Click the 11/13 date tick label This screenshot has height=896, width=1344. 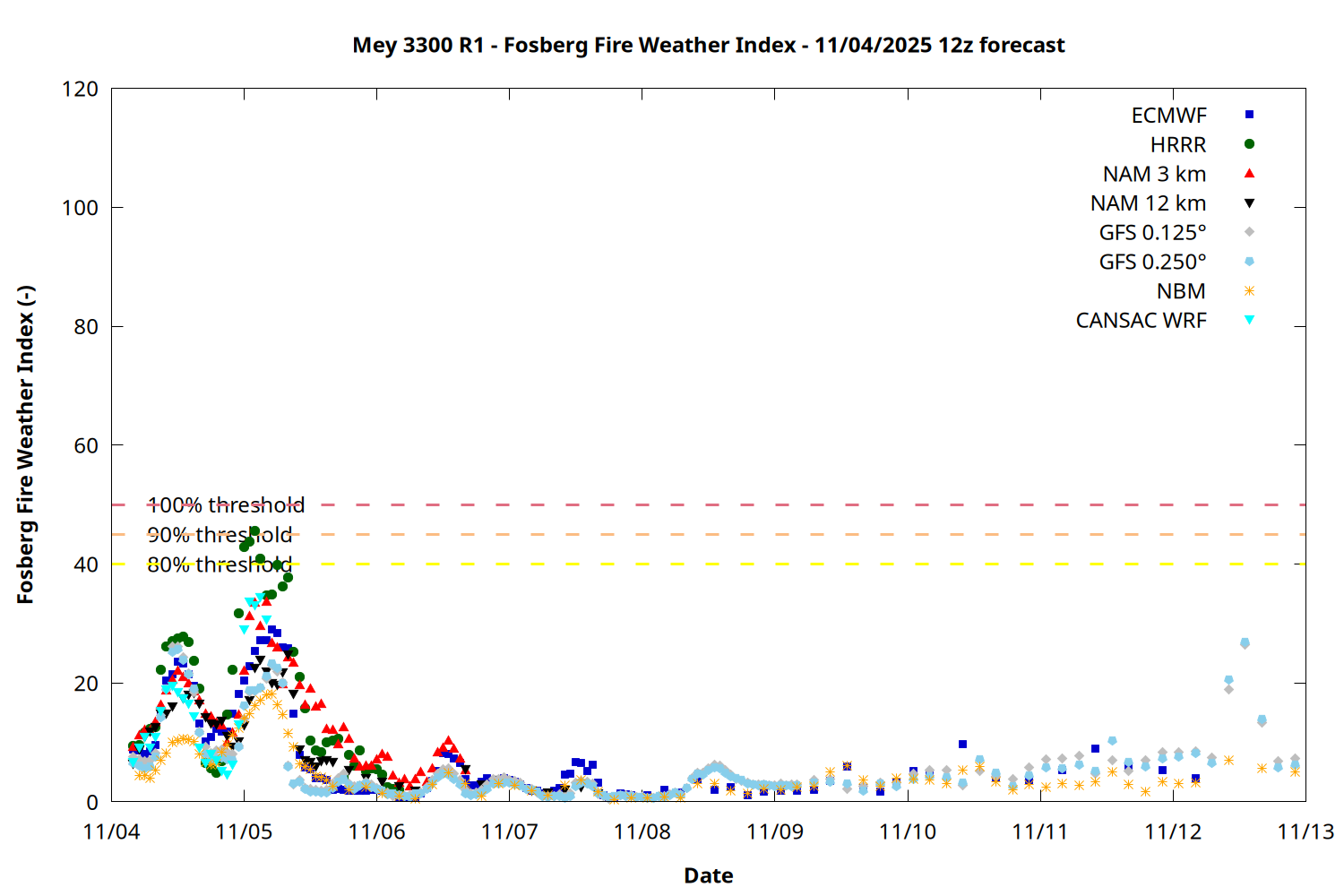click(1305, 831)
